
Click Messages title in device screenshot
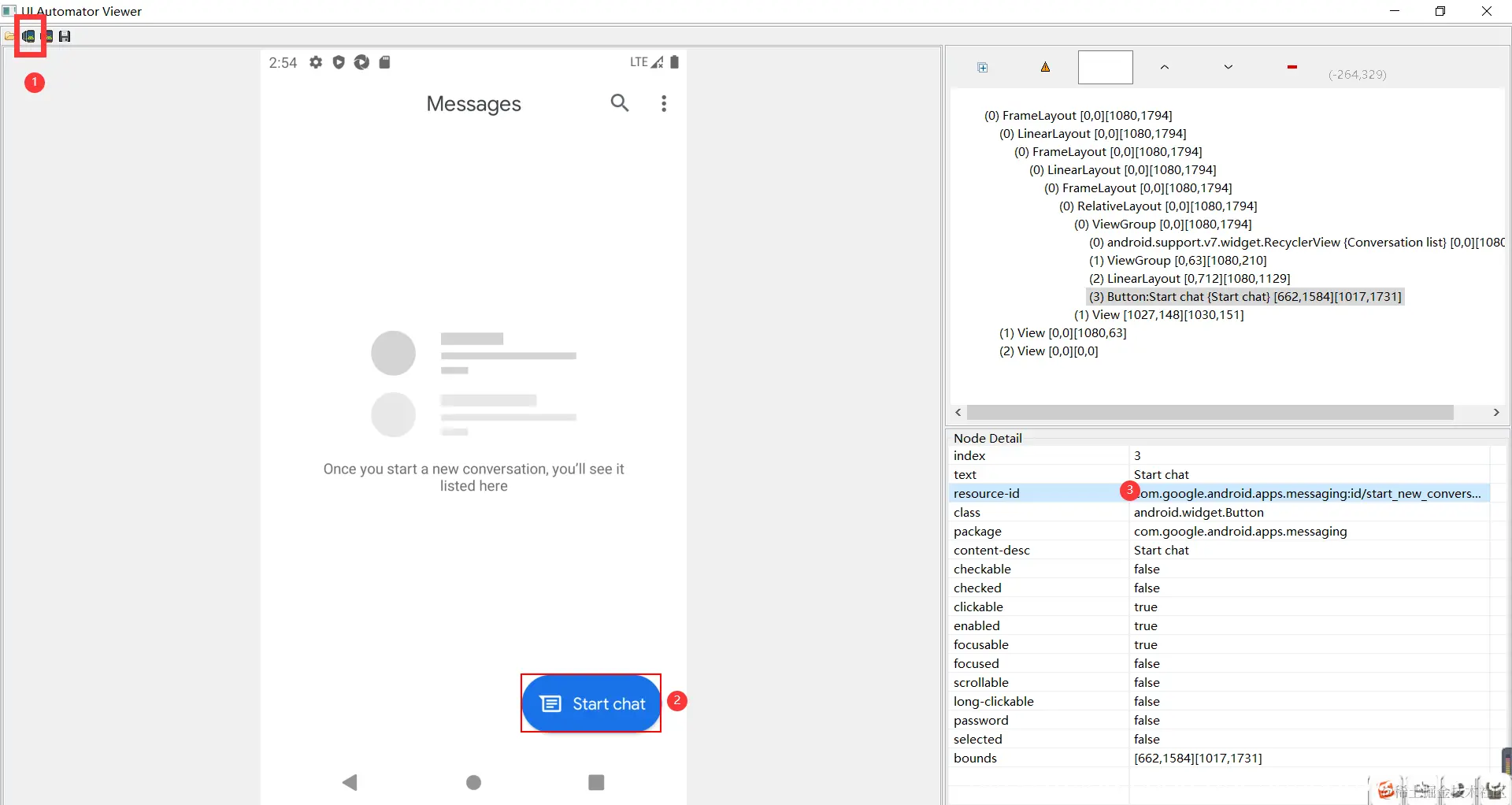[473, 104]
